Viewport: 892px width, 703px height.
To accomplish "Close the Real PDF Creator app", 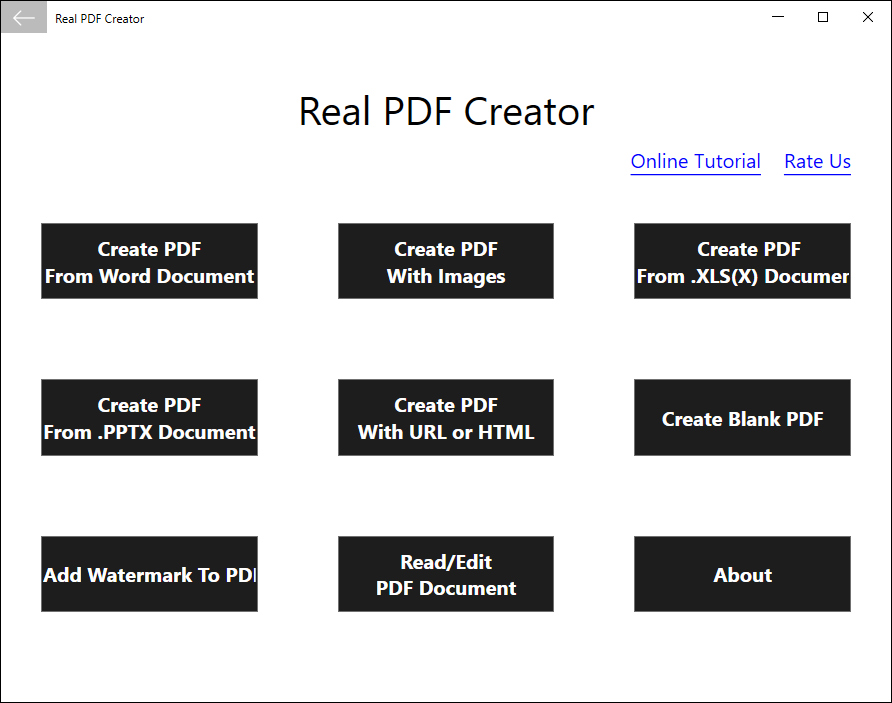I will click(x=867, y=17).
